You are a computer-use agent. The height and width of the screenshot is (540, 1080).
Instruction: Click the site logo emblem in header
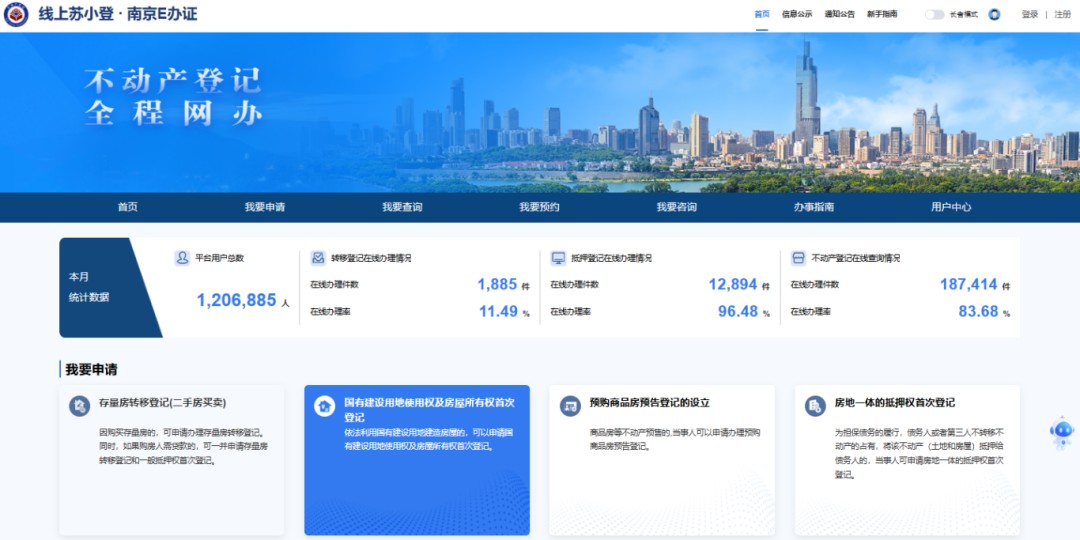tap(16, 15)
